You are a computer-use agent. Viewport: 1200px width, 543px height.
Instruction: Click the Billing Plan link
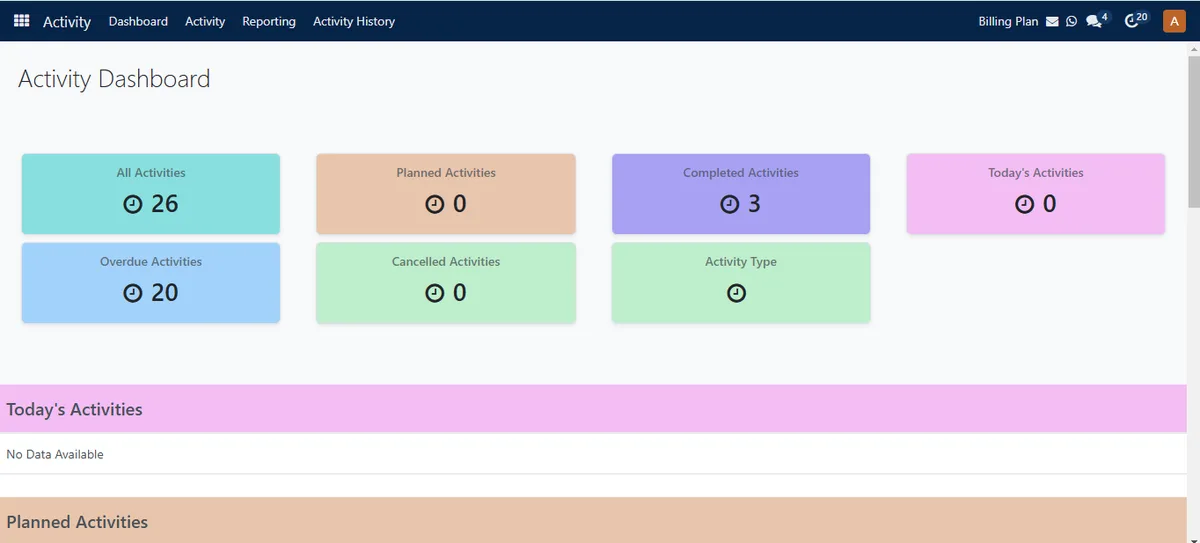click(x=1008, y=21)
